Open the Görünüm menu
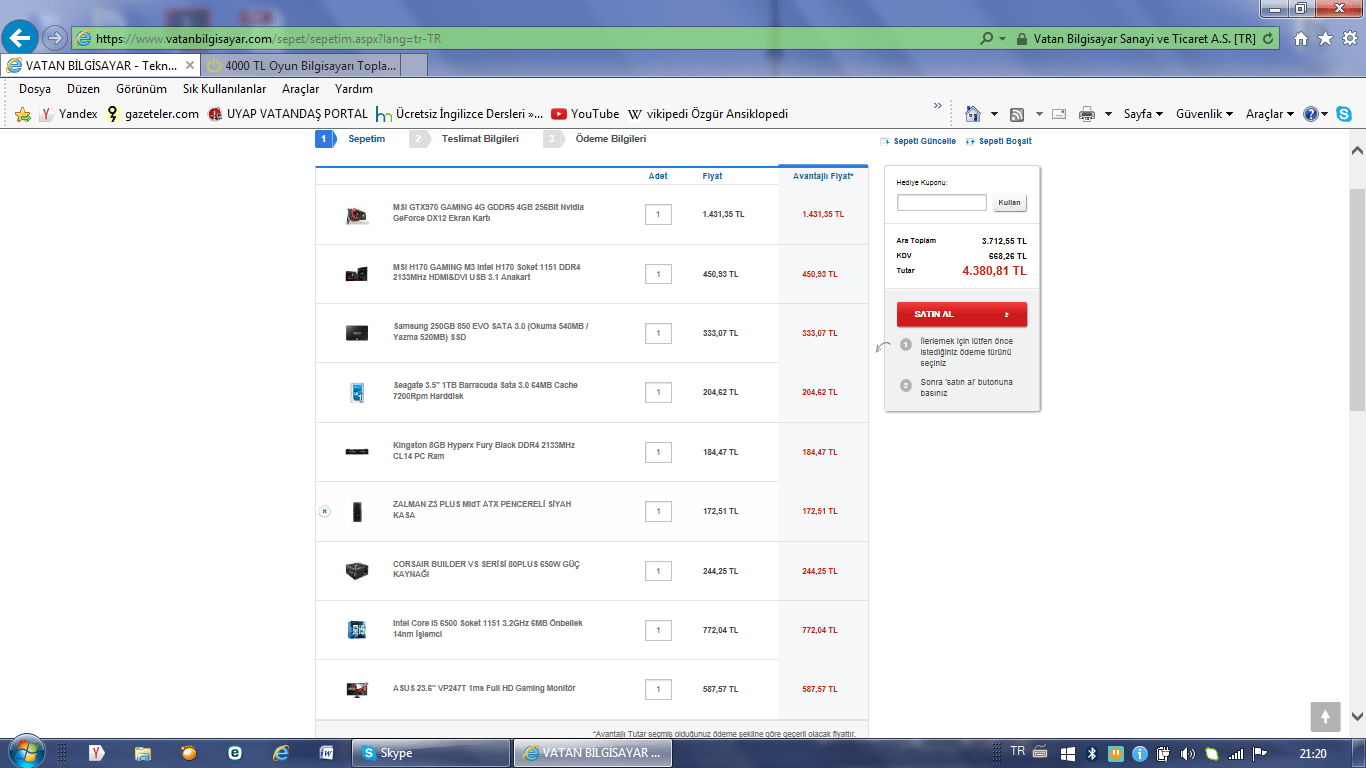This screenshot has height=768, width=1366. pos(141,89)
